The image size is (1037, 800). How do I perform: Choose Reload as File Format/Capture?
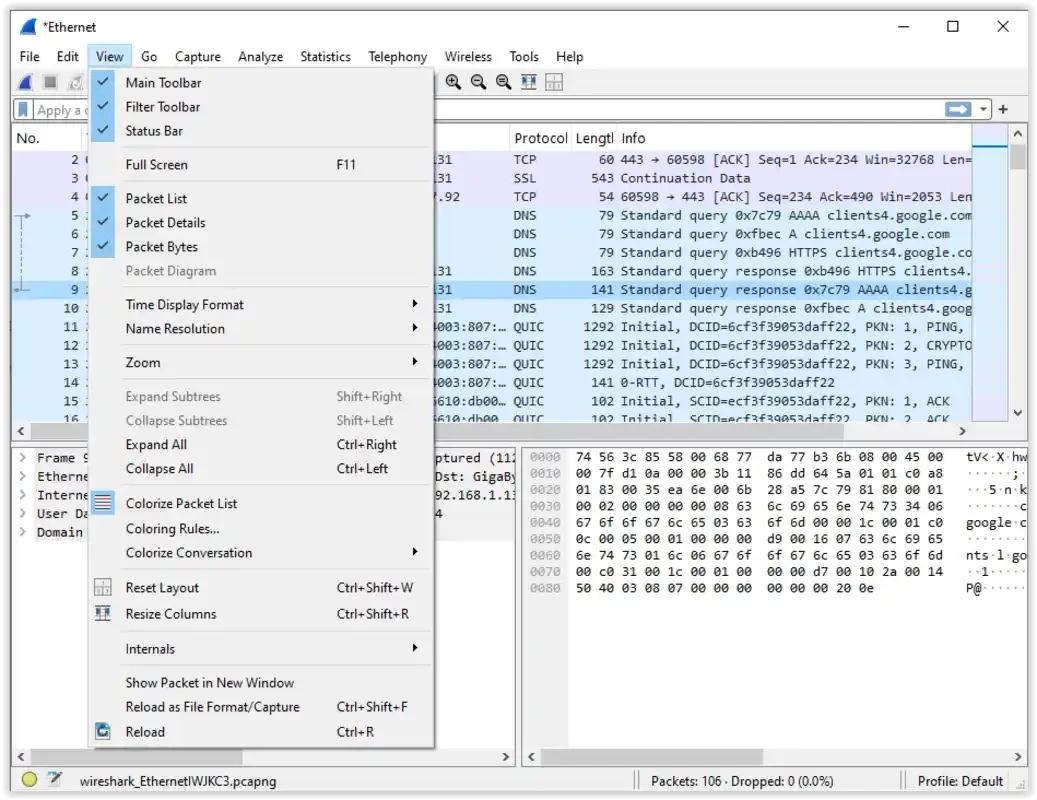click(261, 707)
